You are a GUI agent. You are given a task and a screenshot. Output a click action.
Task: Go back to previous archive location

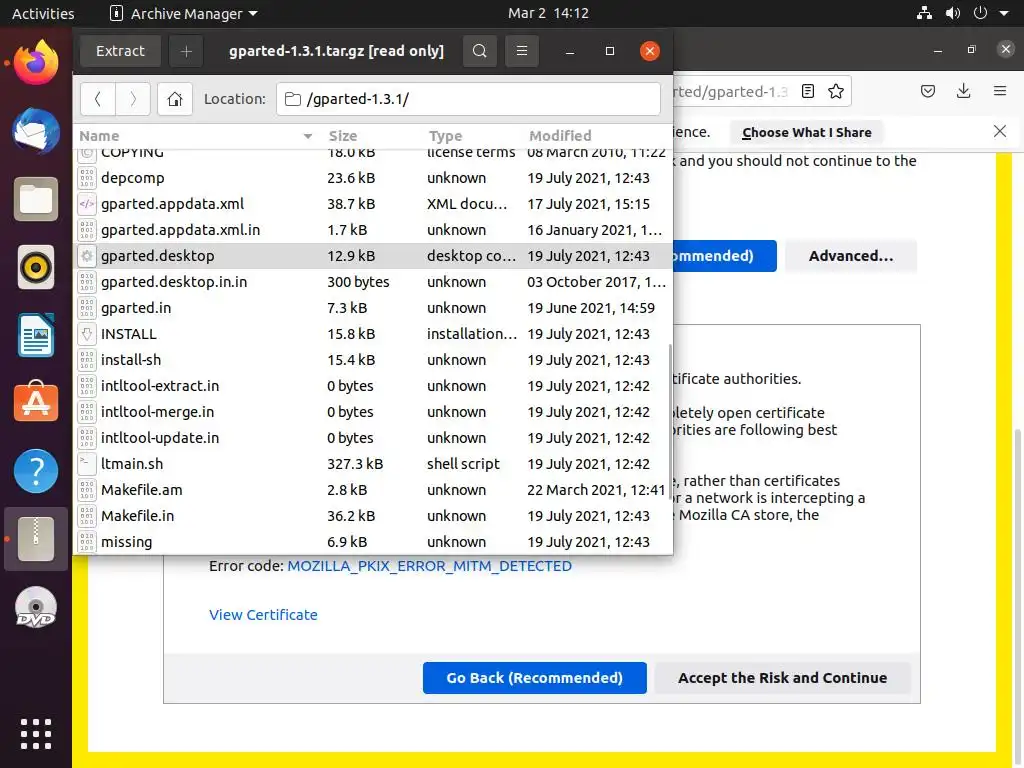98,99
